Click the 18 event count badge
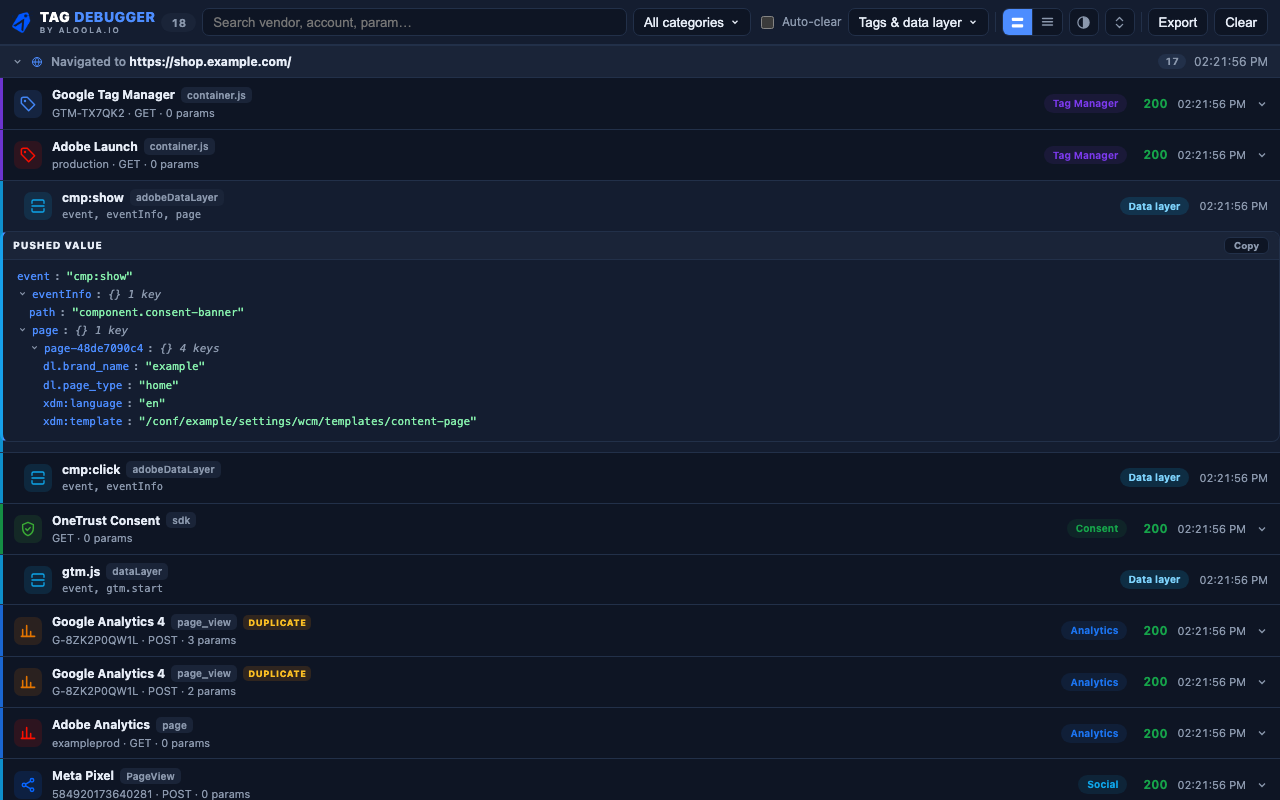This screenshot has height=800, width=1280. 179,22
